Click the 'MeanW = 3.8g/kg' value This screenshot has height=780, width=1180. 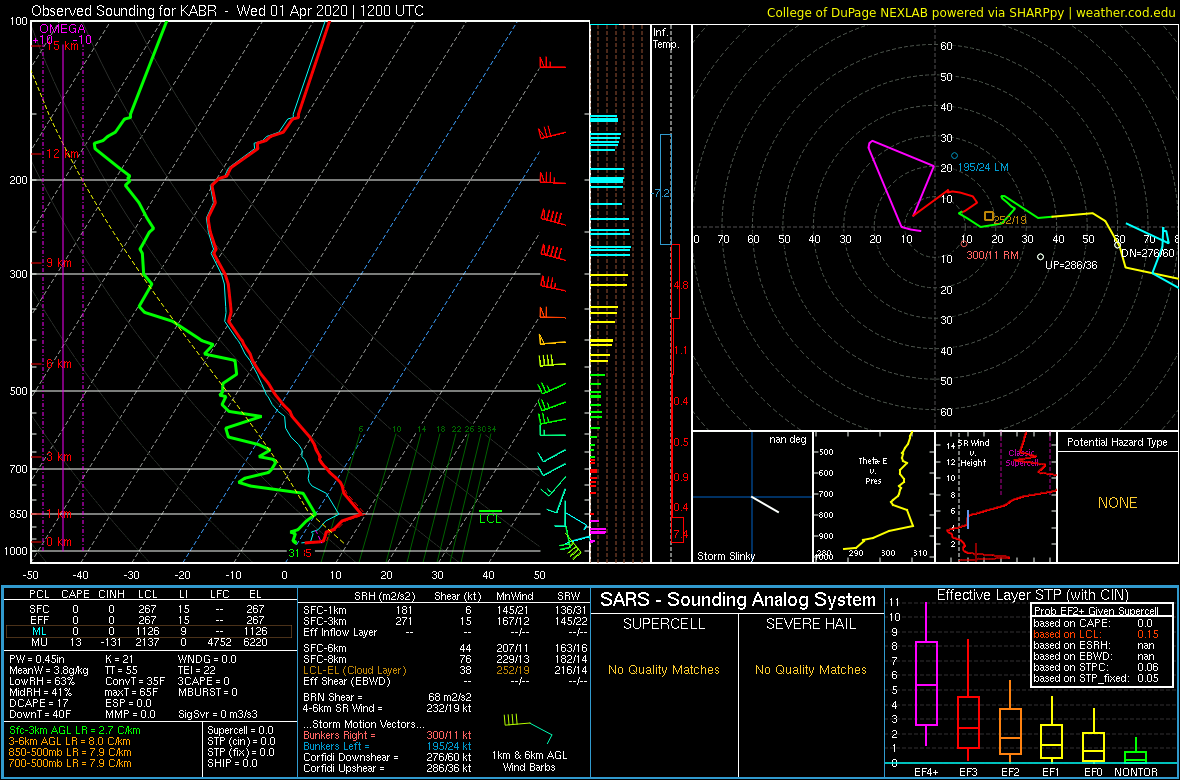(x=47, y=671)
